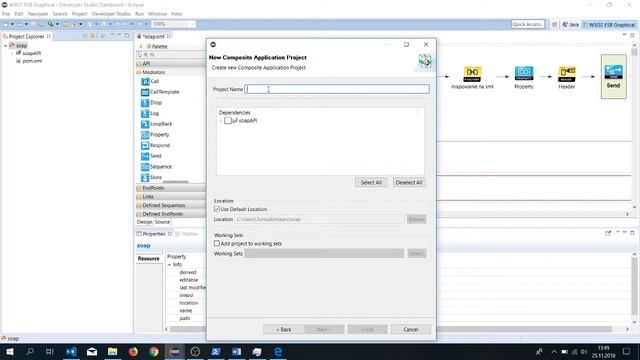Select the LoopBack mediator in palette
The height and width of the screenshot is (360, 640).
coord(157,124)
